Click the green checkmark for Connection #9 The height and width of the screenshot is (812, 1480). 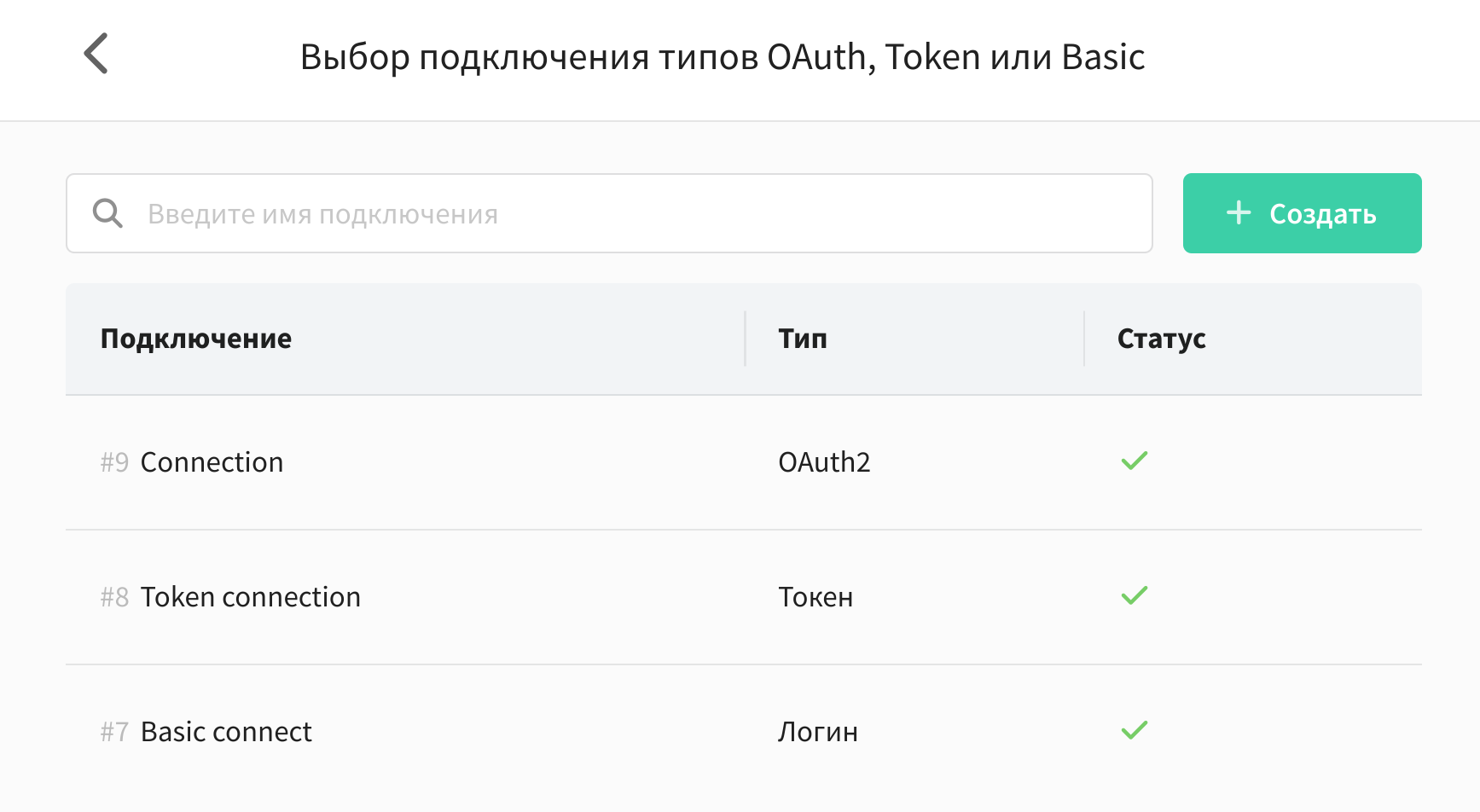(1135, 461)
